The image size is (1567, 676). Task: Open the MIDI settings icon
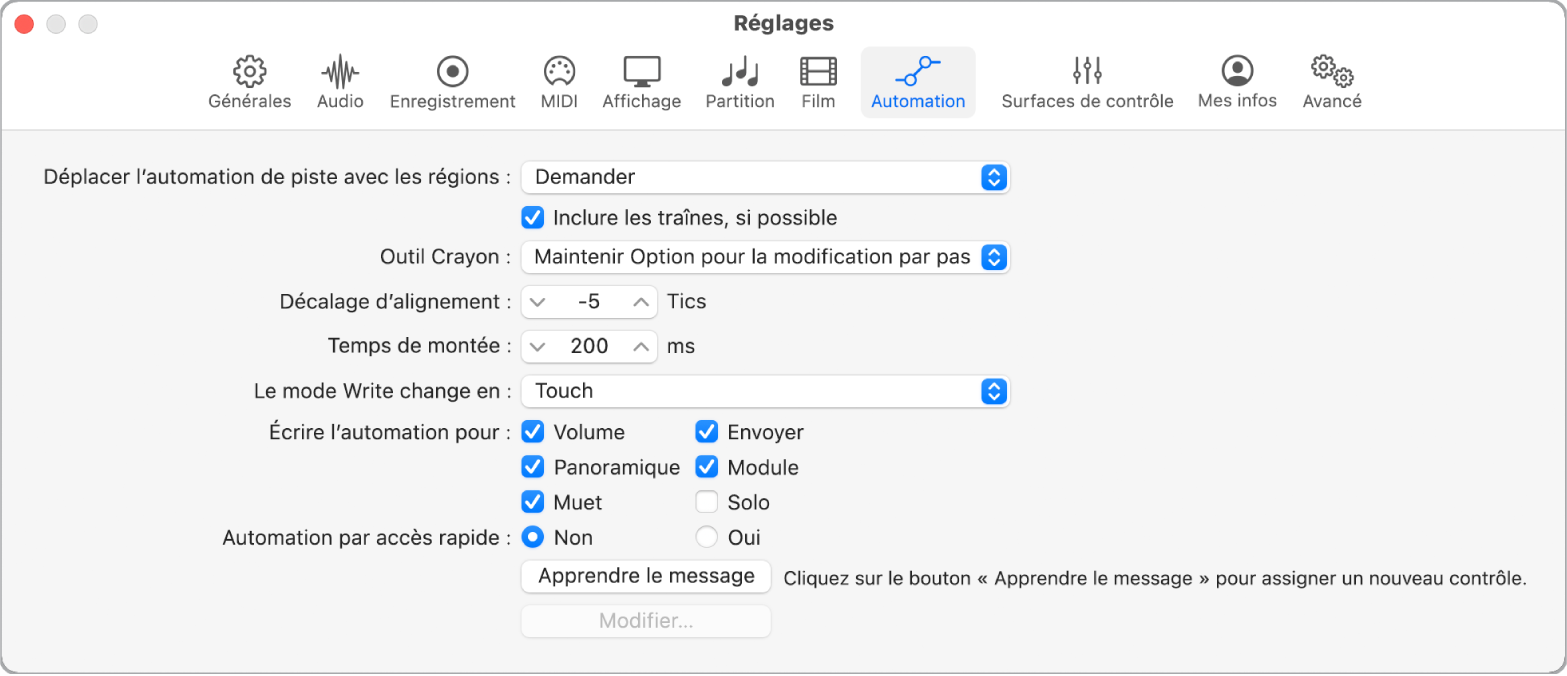click(x=558, y=80)
